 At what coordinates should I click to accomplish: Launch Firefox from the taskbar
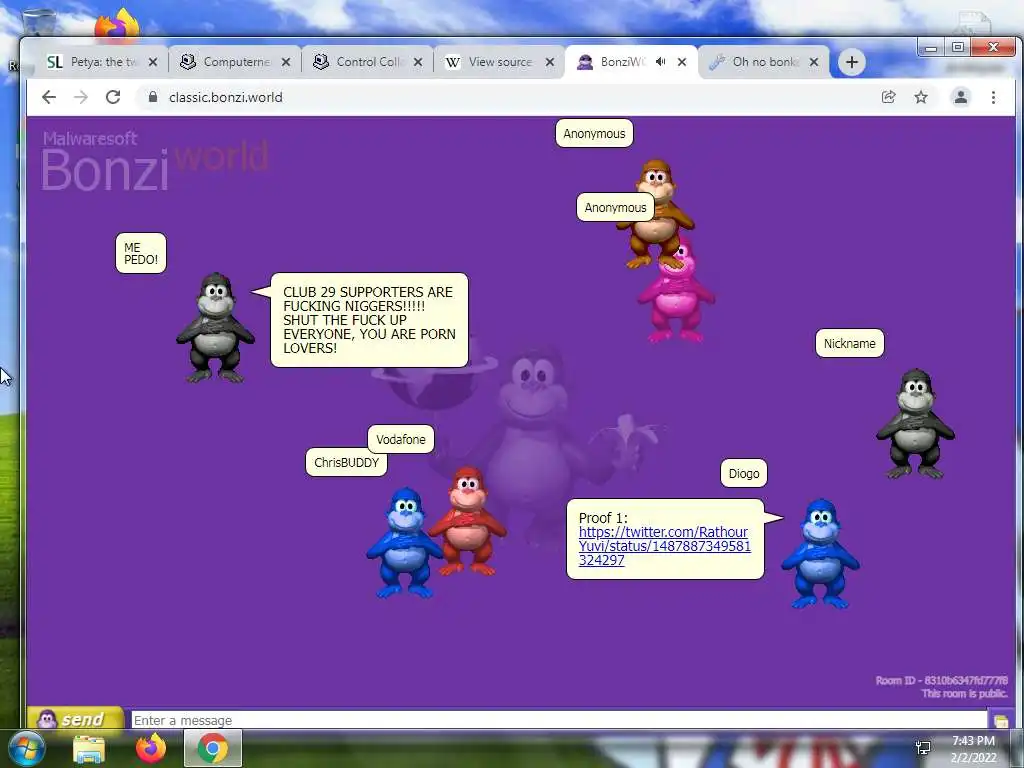[x=151, y=748]
